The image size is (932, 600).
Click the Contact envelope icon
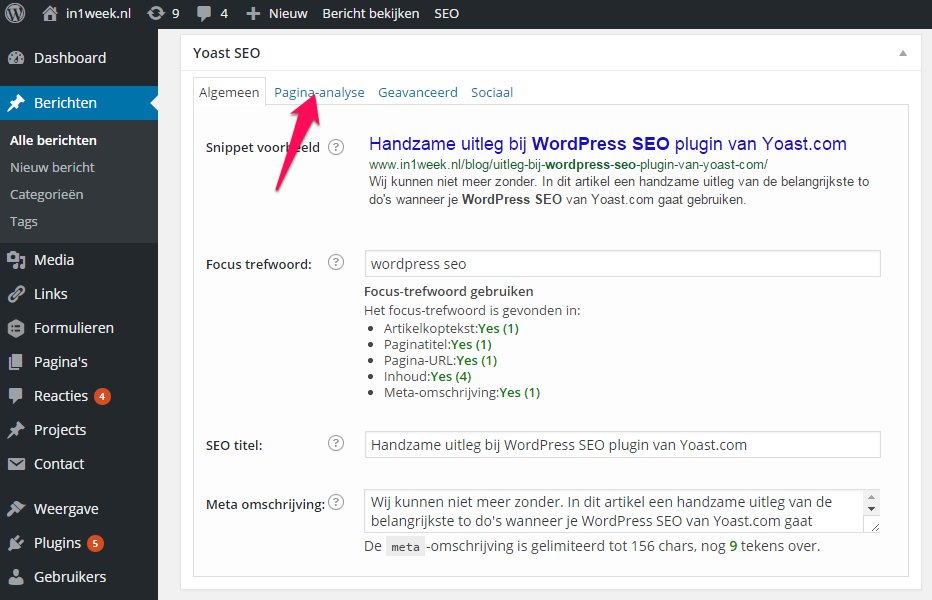16,464
